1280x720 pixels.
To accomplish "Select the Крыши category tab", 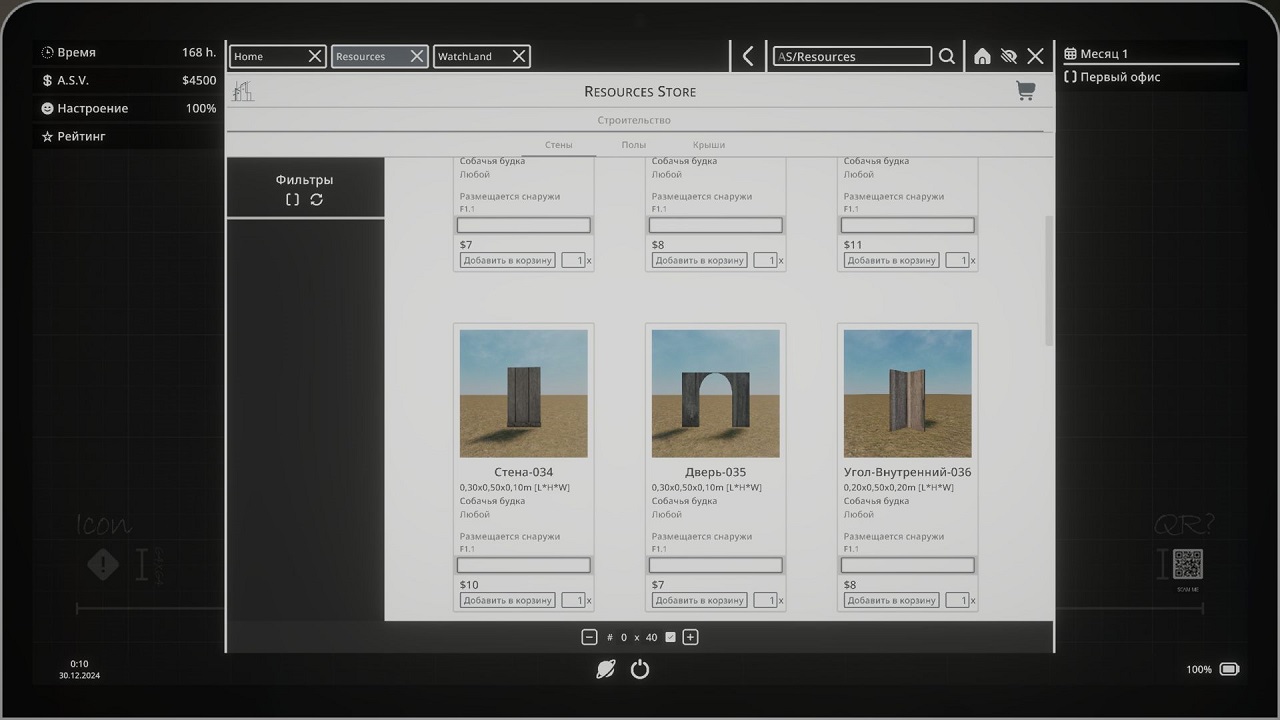I will 708,145.
